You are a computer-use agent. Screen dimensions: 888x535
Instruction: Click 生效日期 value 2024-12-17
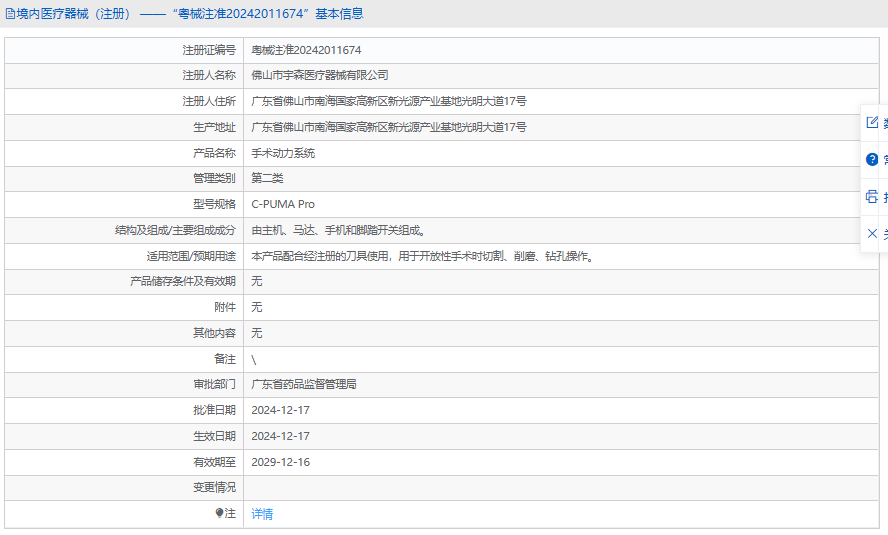[280, 436]
